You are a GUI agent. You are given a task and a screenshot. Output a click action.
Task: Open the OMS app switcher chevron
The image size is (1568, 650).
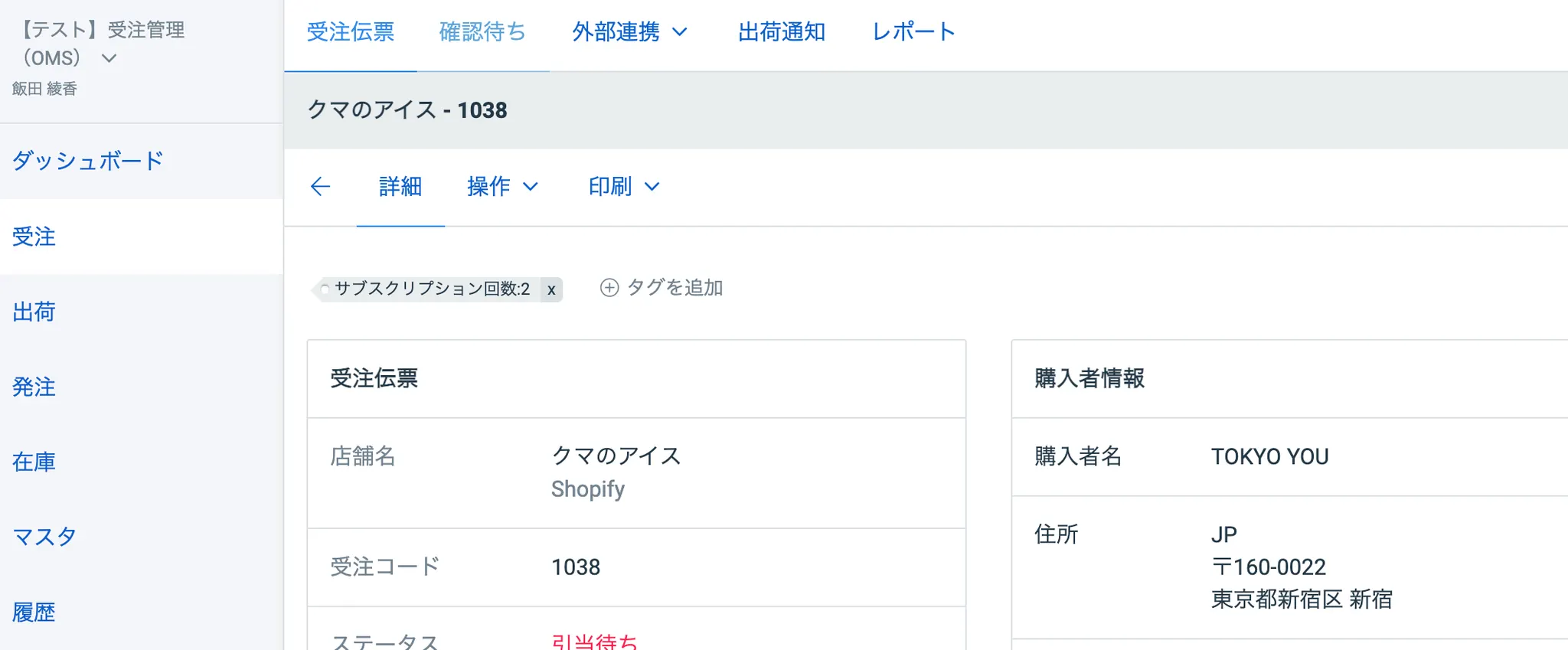tap(109, 58)
